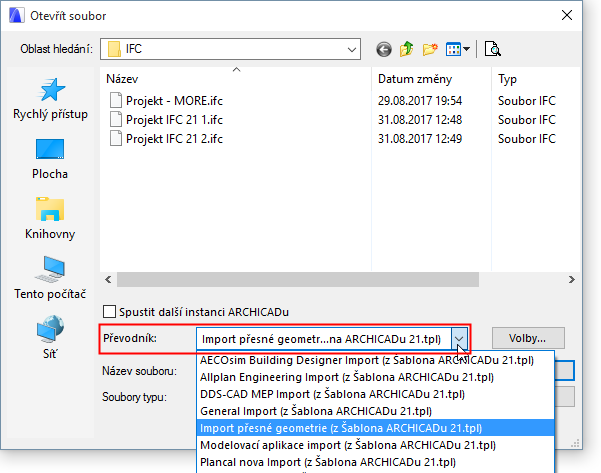This screenshot has width=601, height=473.
Task: Select file icon of Projekt - MORE.ifc
Action: 116,100
